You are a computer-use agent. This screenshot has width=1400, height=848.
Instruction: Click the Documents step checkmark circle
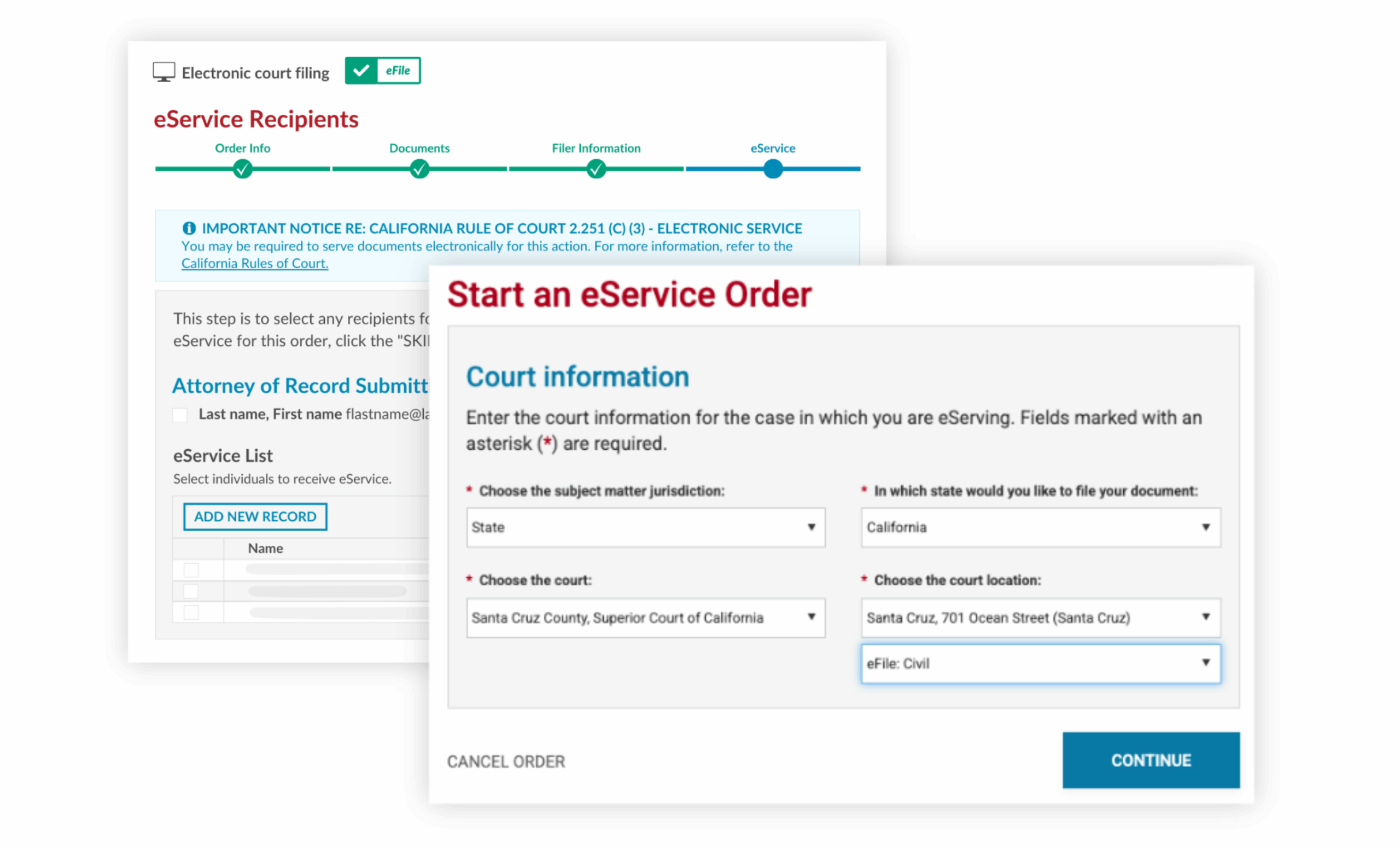point(419,169)
